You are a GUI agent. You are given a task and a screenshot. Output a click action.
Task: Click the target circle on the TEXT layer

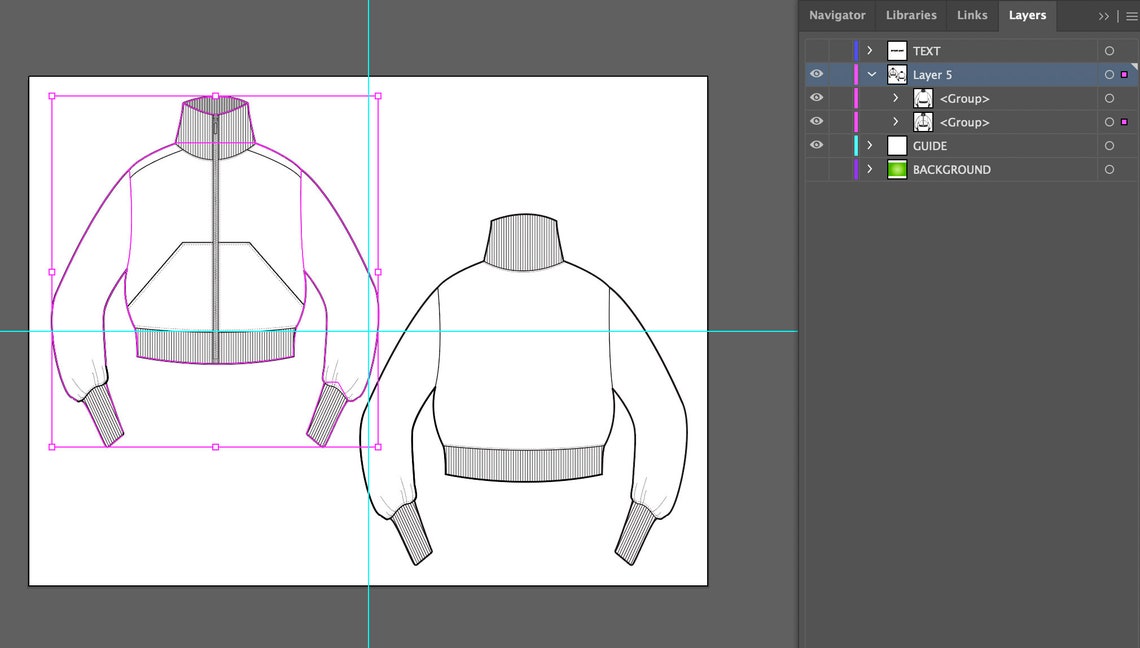click(x=1109, y=50)
